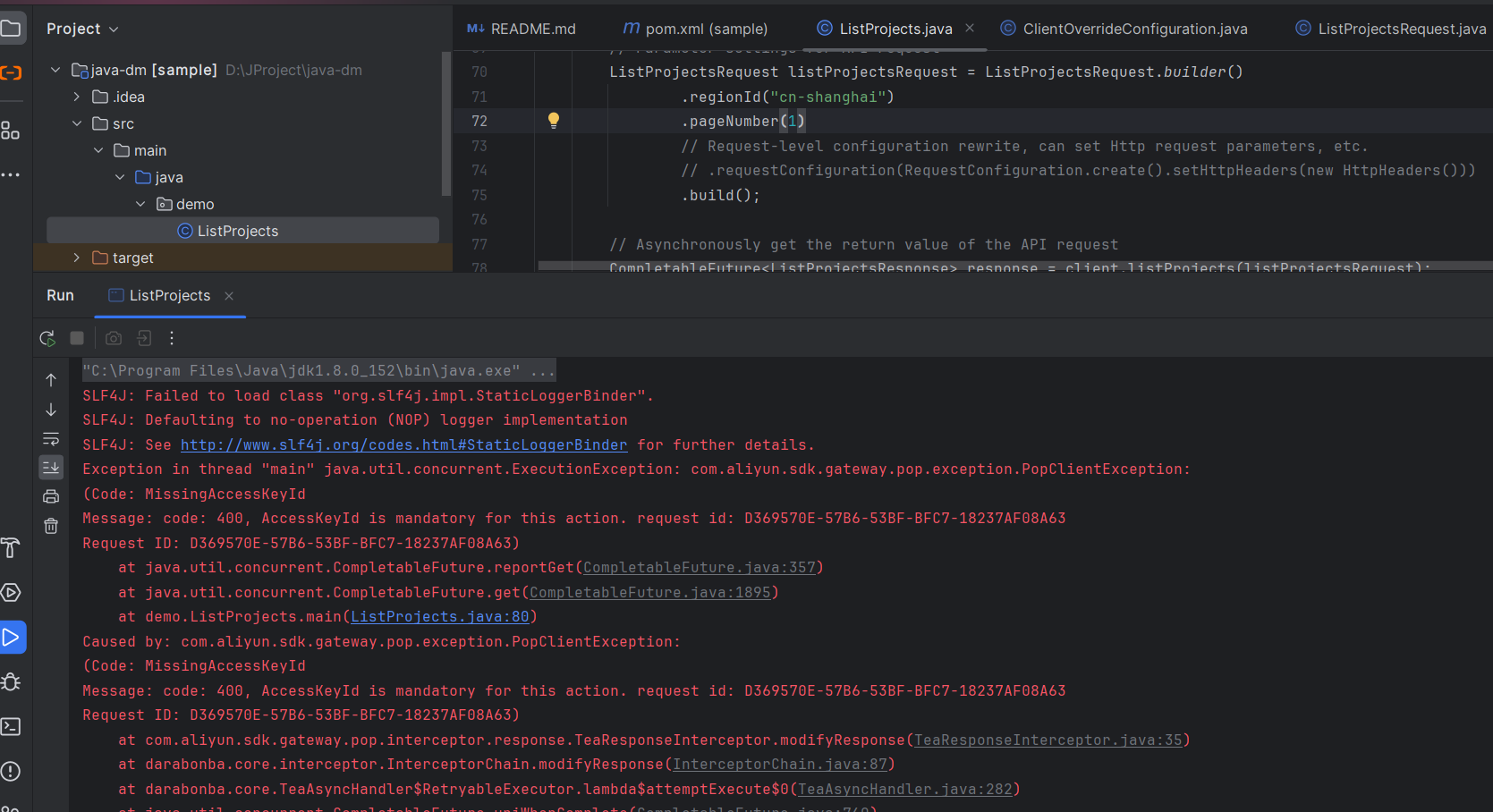
Task: Click the project tree vertical scrollbar
Action: 446,123
